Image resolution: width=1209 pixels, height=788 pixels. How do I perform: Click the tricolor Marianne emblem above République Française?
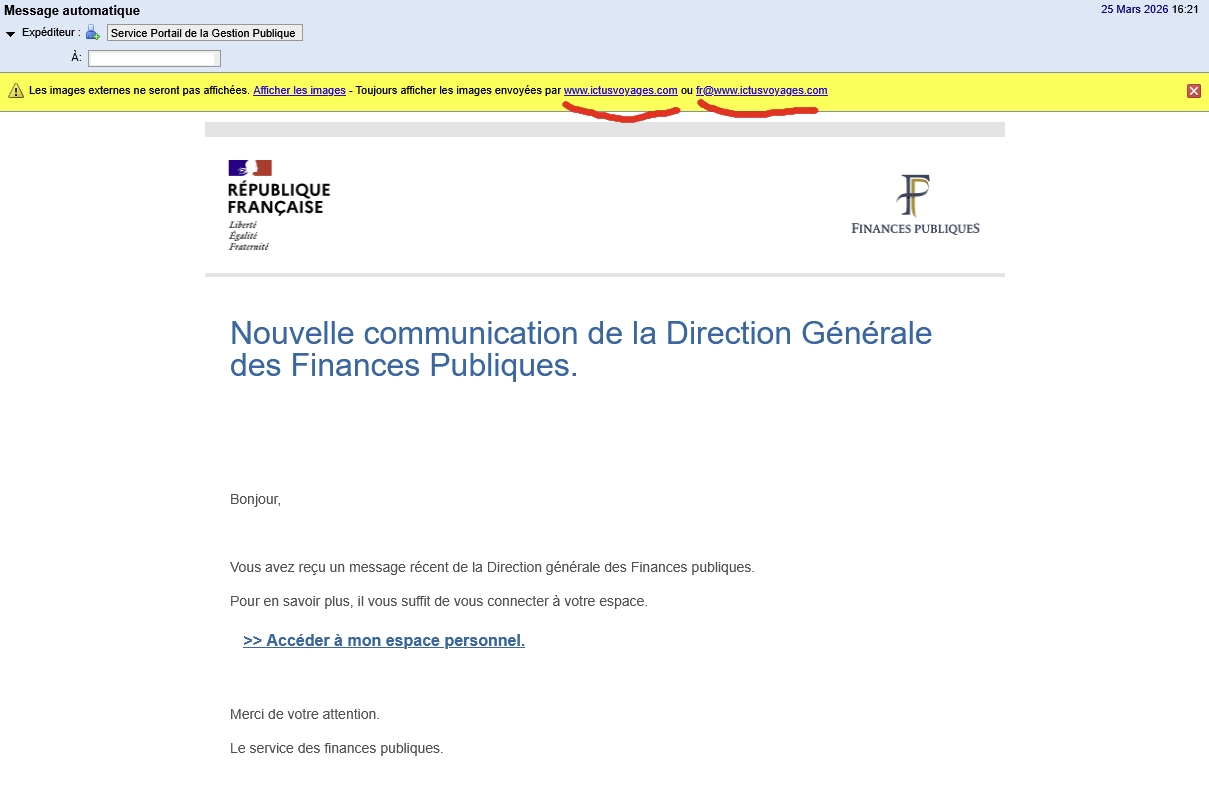click(252, 168)
